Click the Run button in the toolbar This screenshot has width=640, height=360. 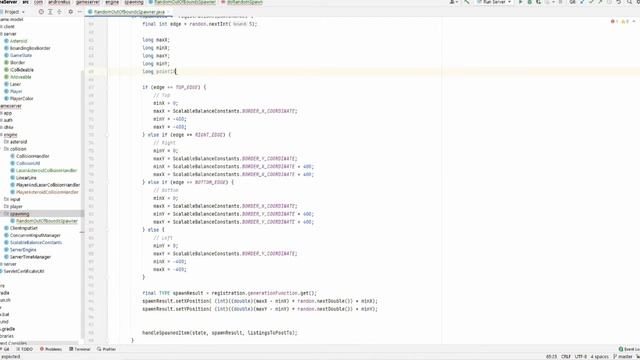pos(520,2)
